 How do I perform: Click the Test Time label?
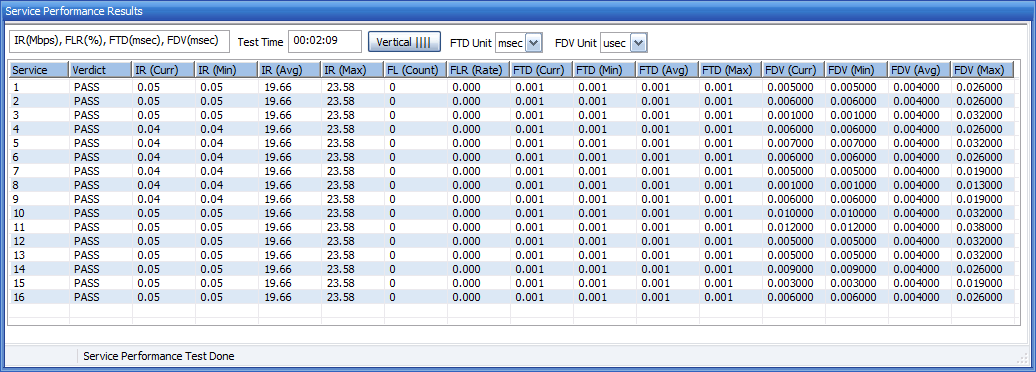tap(260, 42)
